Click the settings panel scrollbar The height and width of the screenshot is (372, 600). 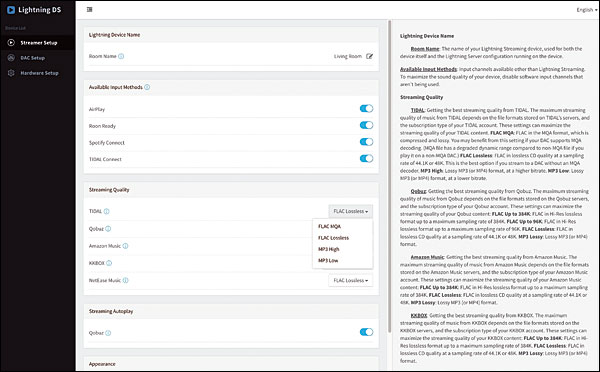click(390, 176)
